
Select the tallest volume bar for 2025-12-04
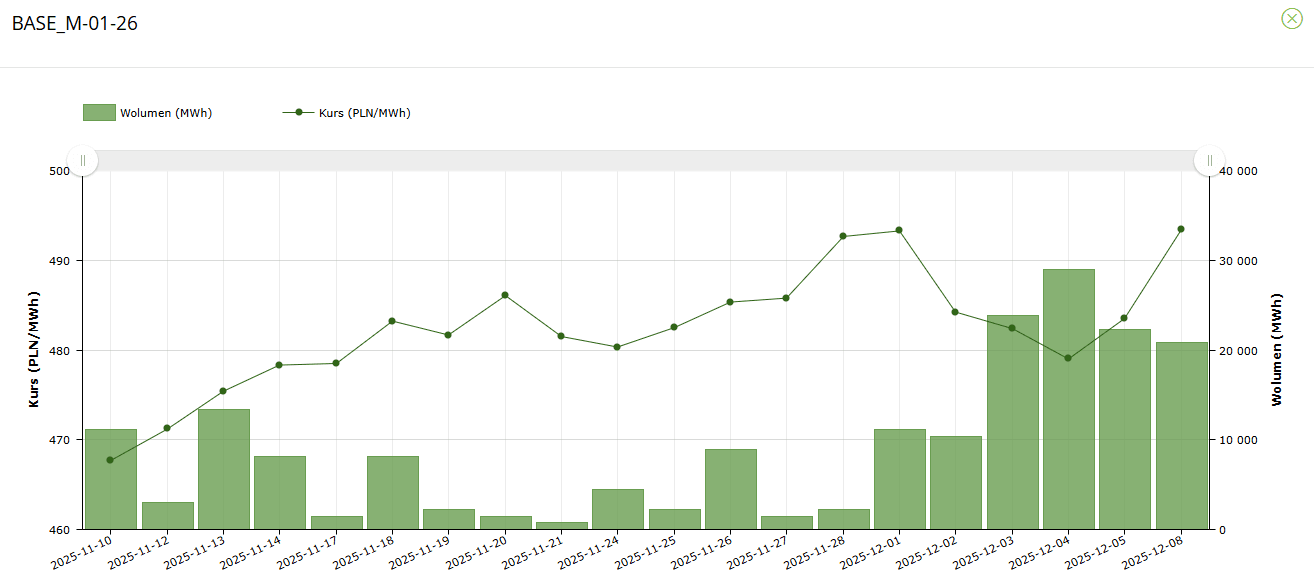click(1068, 399)
